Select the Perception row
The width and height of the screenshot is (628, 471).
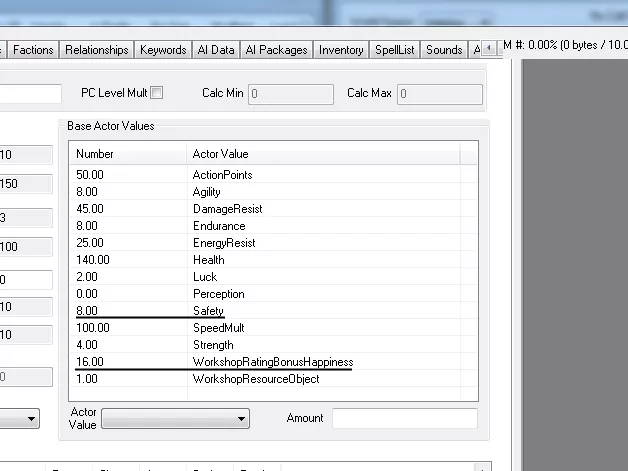tap(274, 294)
